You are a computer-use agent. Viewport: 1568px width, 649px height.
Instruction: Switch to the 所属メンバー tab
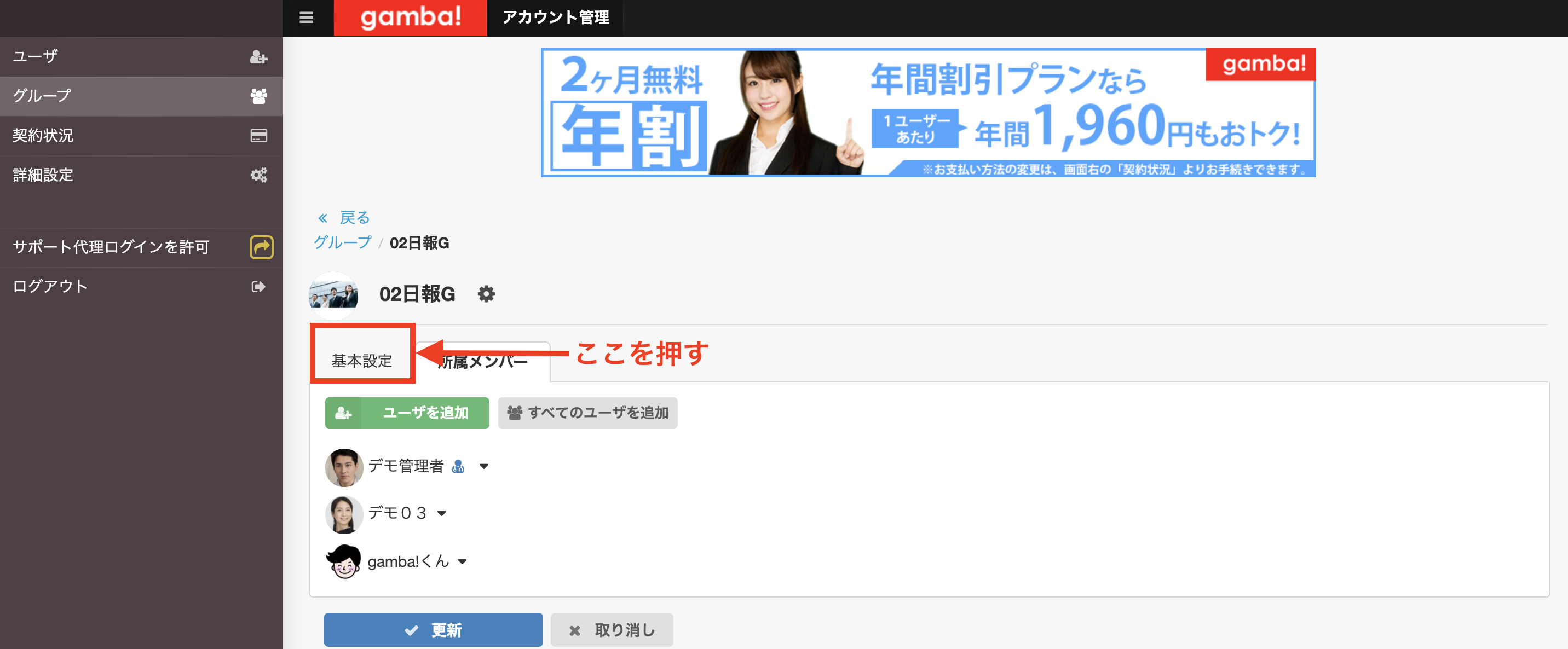[483, 362]
